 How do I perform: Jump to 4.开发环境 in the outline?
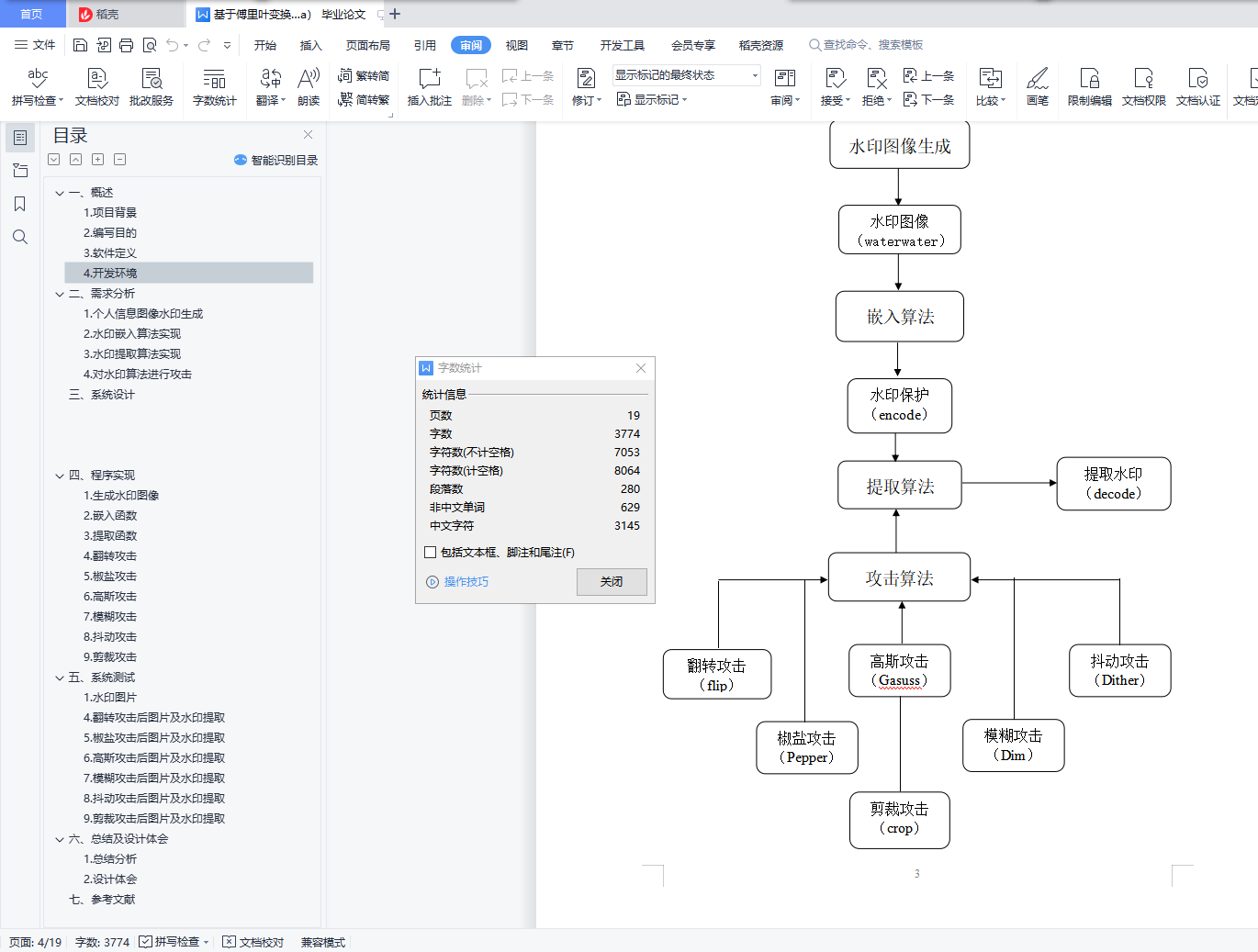pos(189,273)
